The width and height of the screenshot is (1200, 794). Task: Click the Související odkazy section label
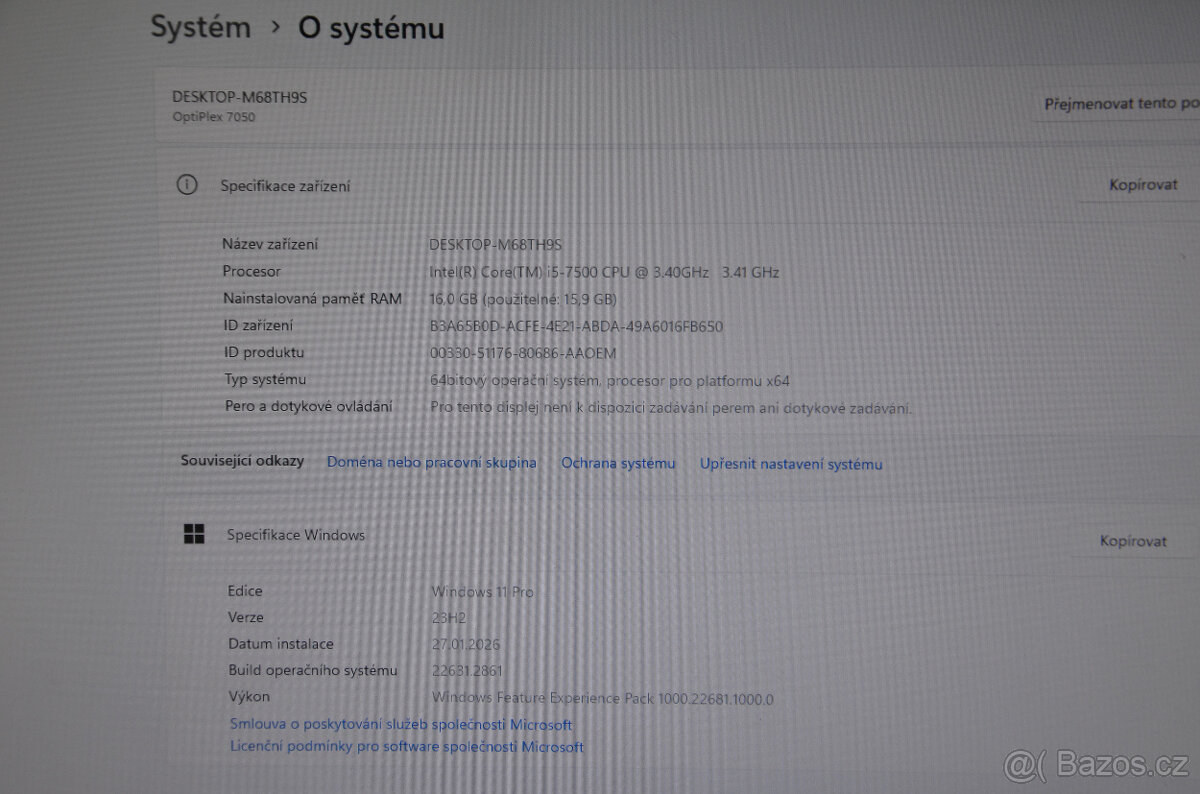pyautogui.click(x=241, y=461)
